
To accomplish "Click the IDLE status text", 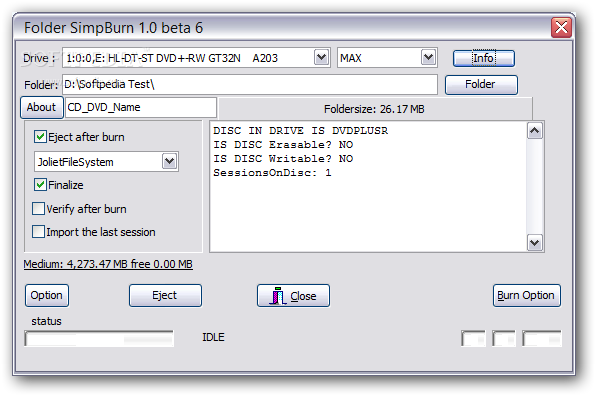I will pos(213,337).
